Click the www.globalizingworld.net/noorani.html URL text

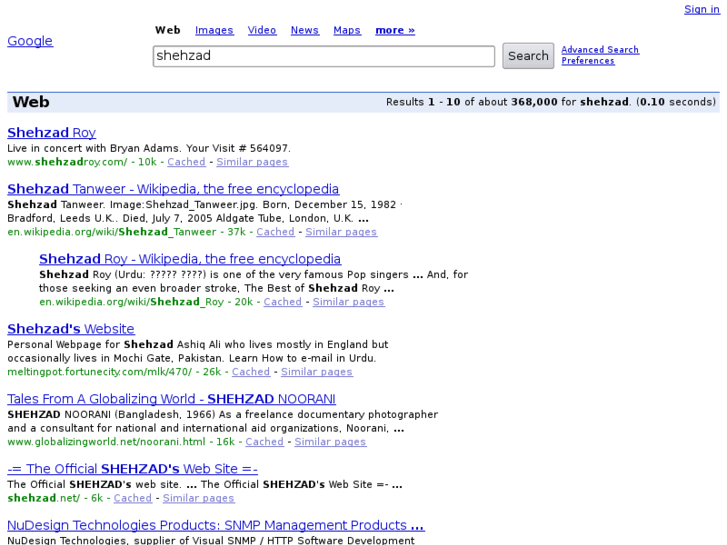(106, 442)
